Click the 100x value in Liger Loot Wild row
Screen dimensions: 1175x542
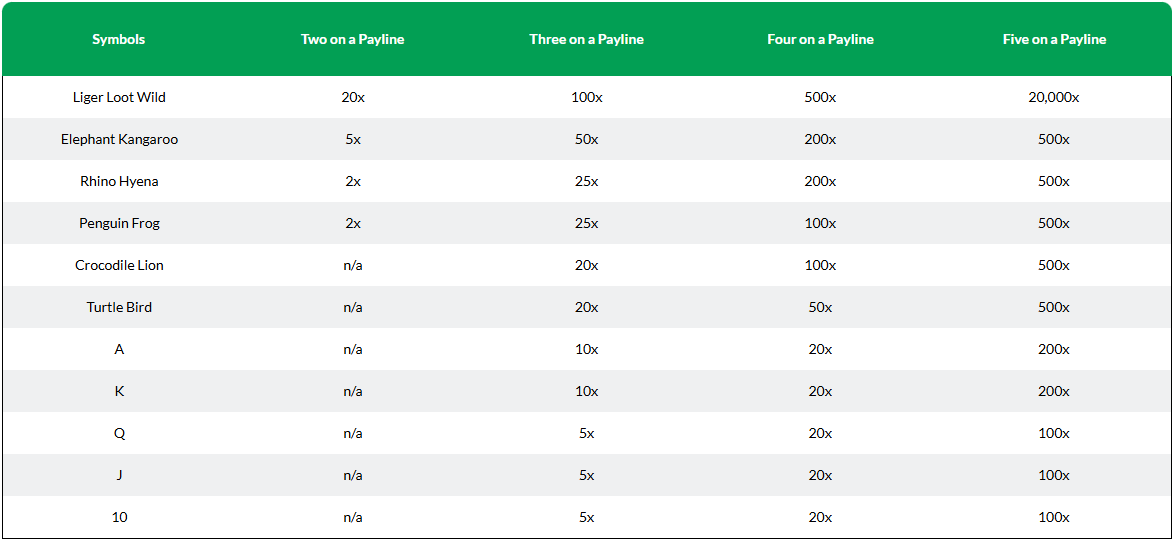[586, 97]
